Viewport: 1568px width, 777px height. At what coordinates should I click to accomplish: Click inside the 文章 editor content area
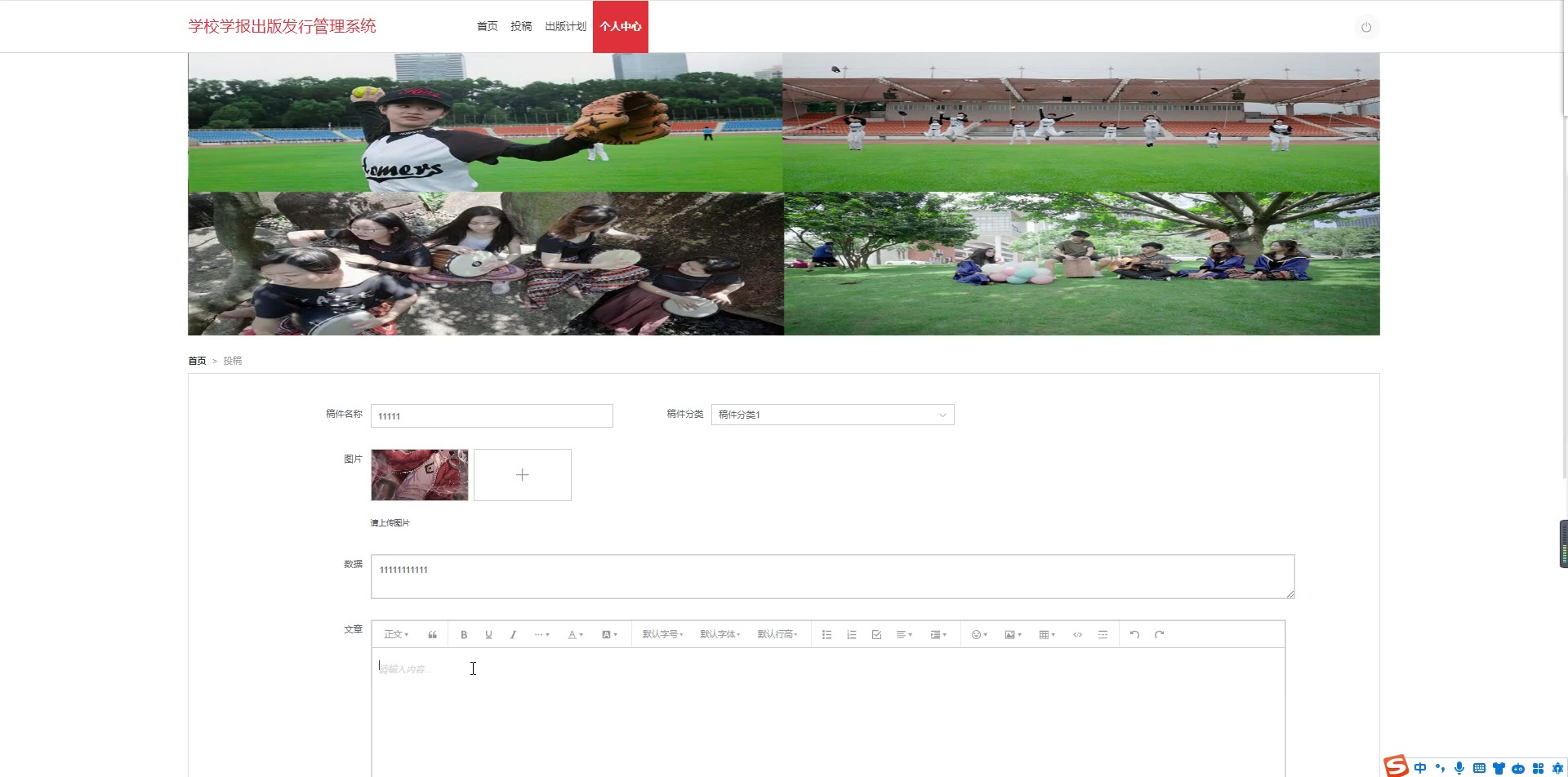tap(828, 713)
